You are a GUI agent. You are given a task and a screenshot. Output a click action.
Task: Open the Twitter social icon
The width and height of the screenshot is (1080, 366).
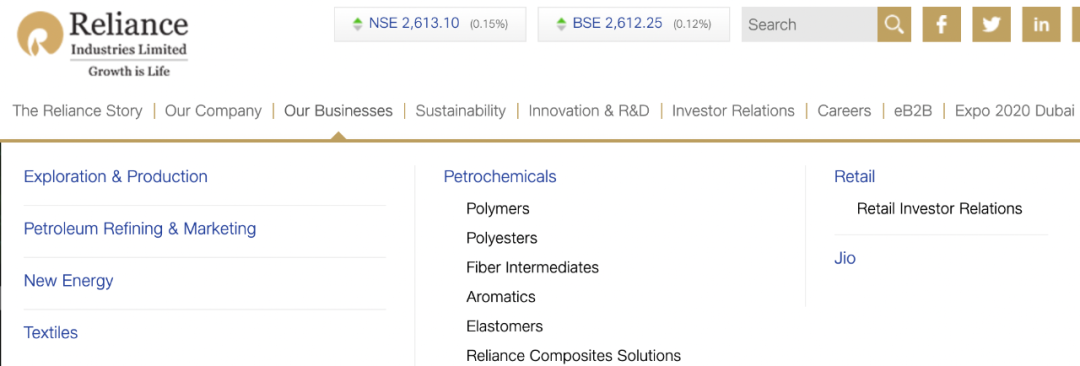coord(991,24)
